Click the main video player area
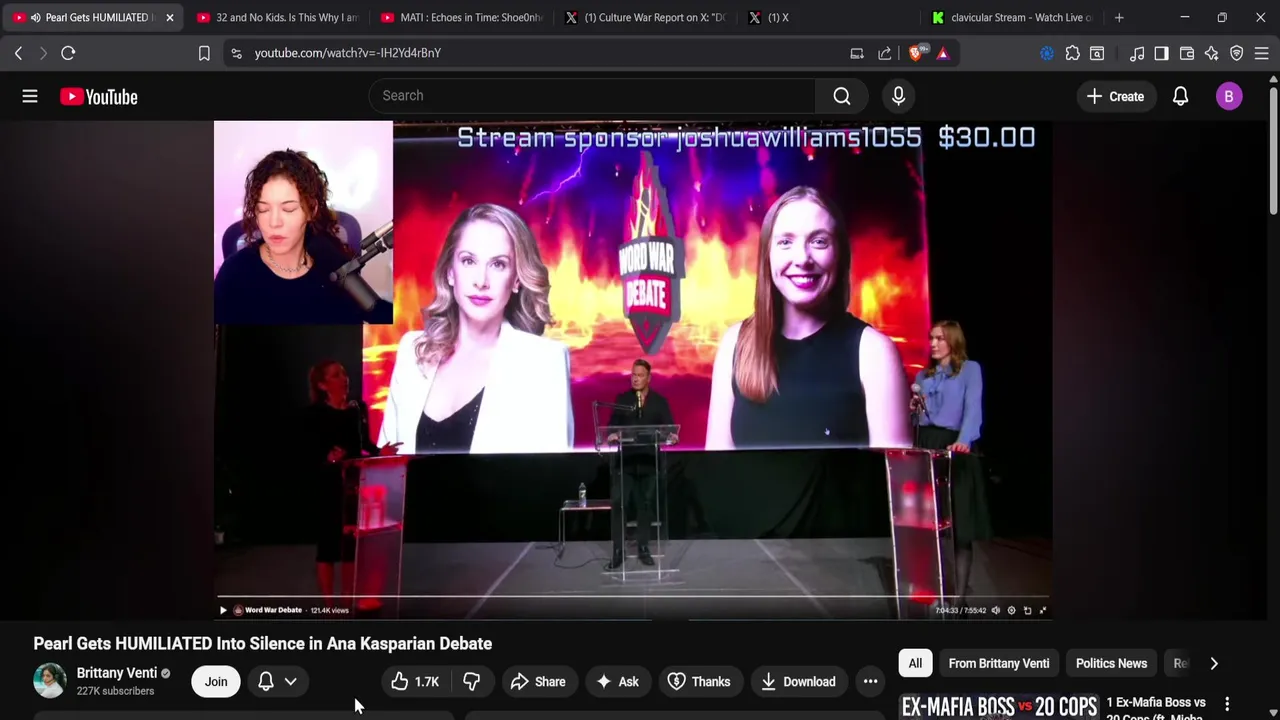The height and width of the screenshot is (720, 1280). [632, 370]
